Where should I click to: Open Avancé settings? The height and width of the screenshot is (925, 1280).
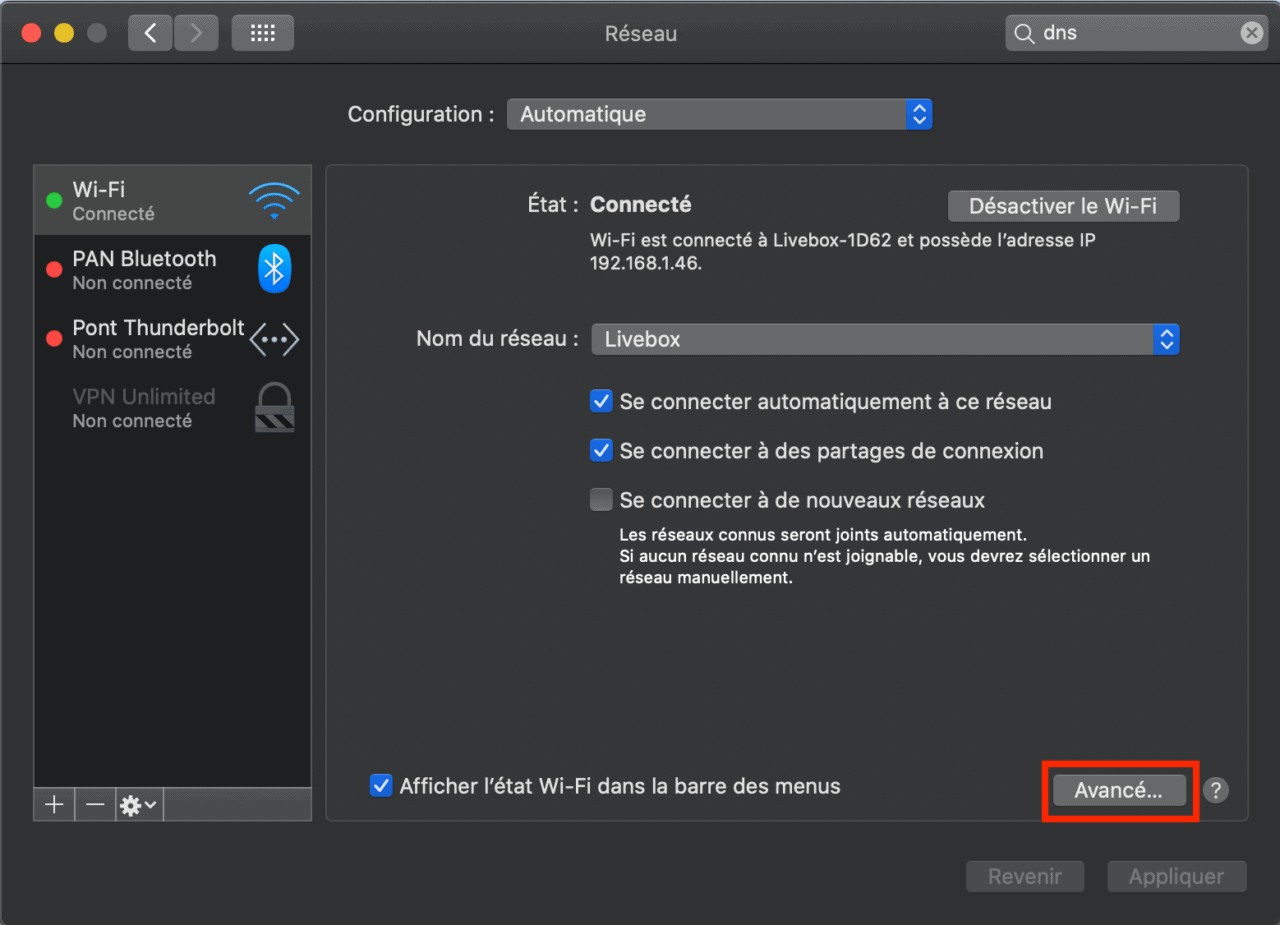click(x=1119, y=790)
